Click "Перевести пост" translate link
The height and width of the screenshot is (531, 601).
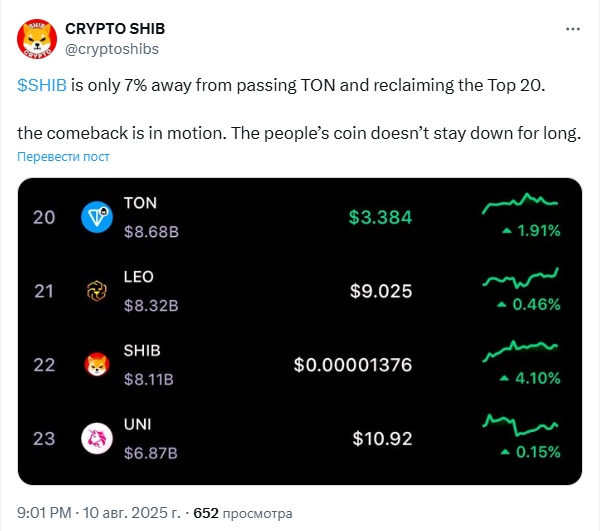click(63, 157)
